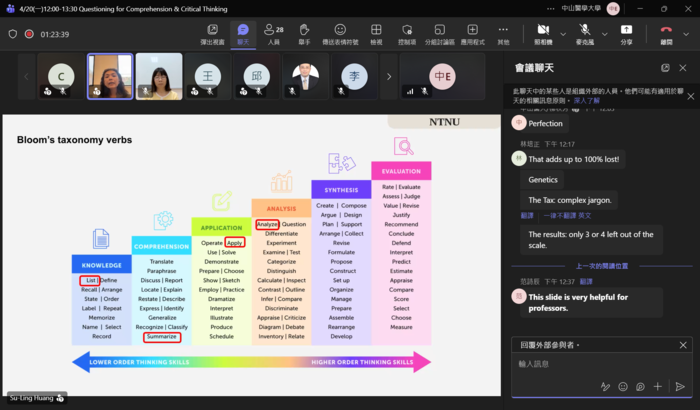Open the emoji picker in chat compose
Image resolution: width=700 pixels, height=410 pixels.
click(x=623, y=386)
